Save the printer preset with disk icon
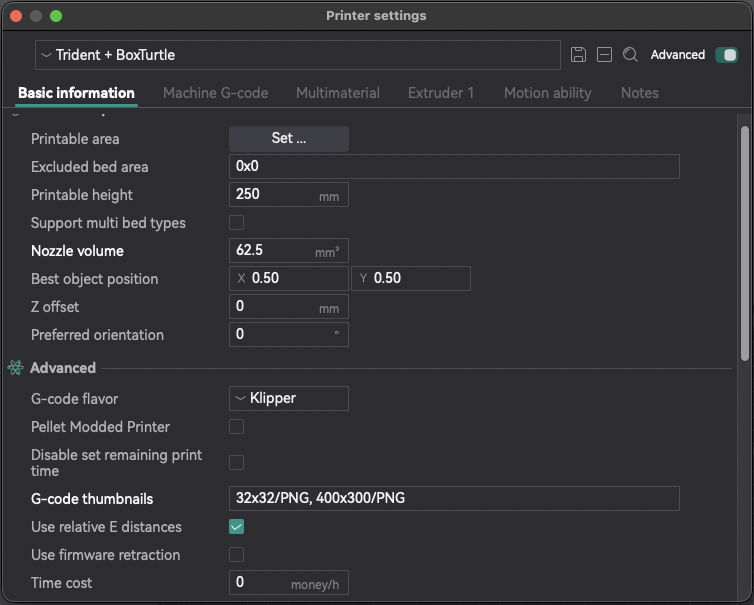 tap(578, 55)
